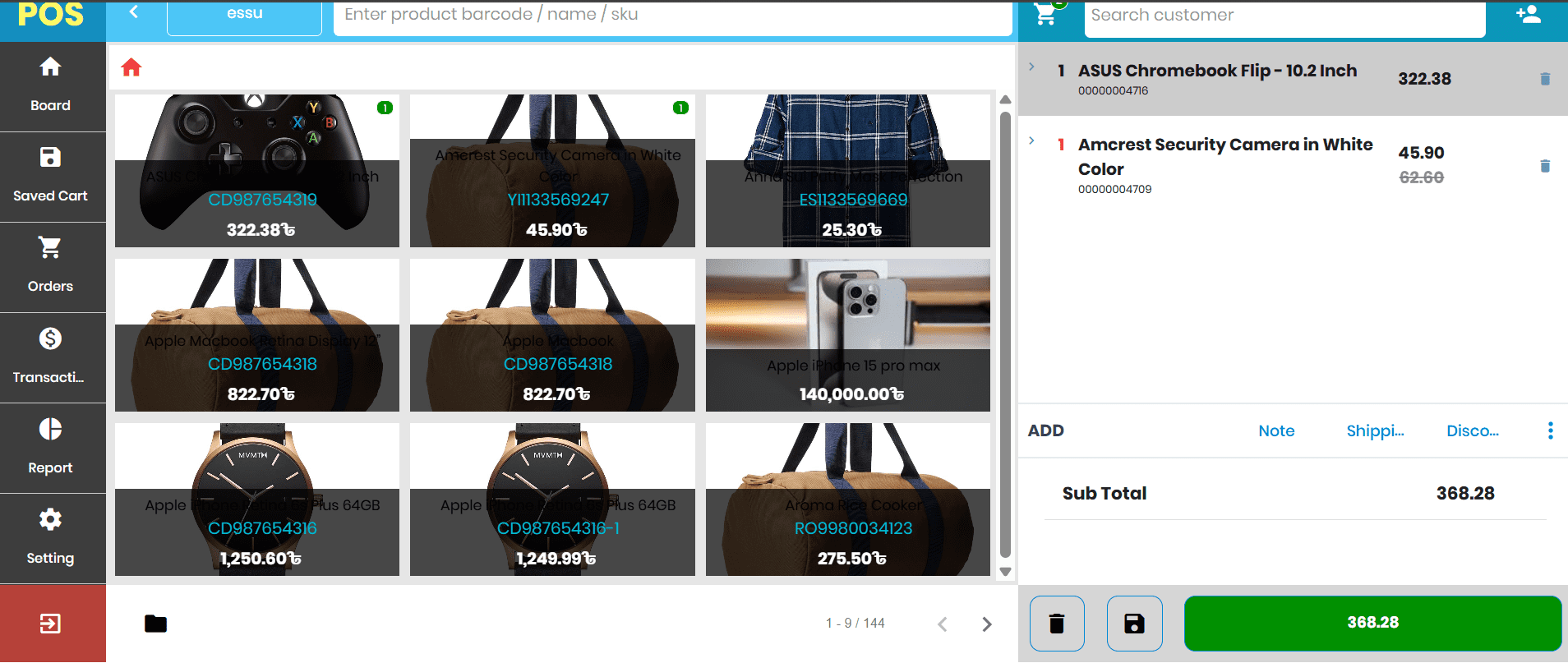
Task: Click the product list scroll down arrow
Action: (x=1005, y=572)
